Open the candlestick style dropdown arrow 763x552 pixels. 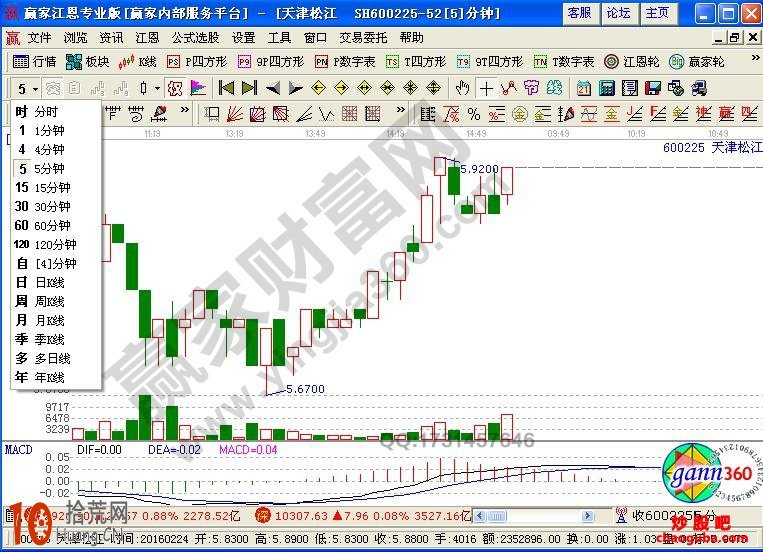[x=157, y=88]
